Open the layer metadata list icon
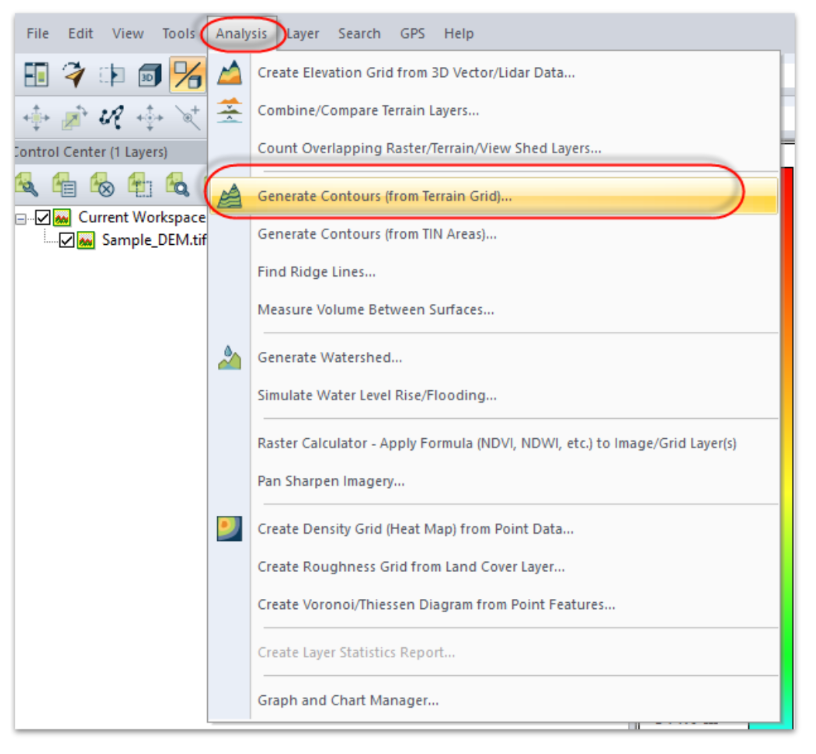 [x=64, y=184]
